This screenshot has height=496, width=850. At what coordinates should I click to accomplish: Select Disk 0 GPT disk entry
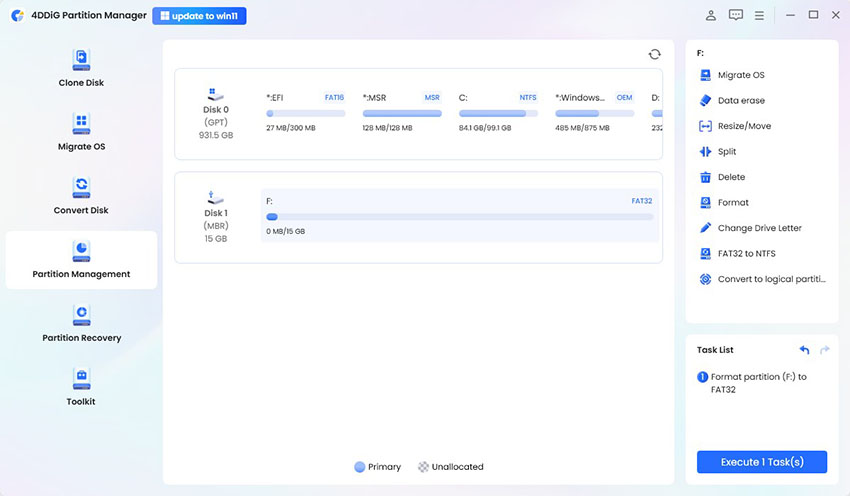coord(217,113)
